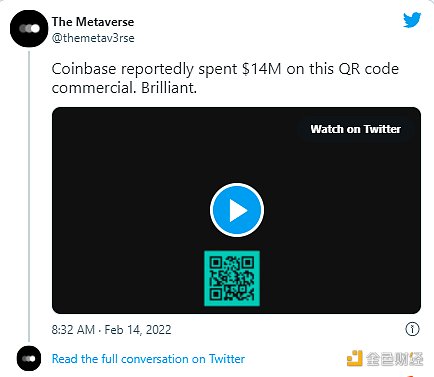Open Read the full conversation on Twitter
This screenshot has height=377, width=434.
(x=148, y=359)
